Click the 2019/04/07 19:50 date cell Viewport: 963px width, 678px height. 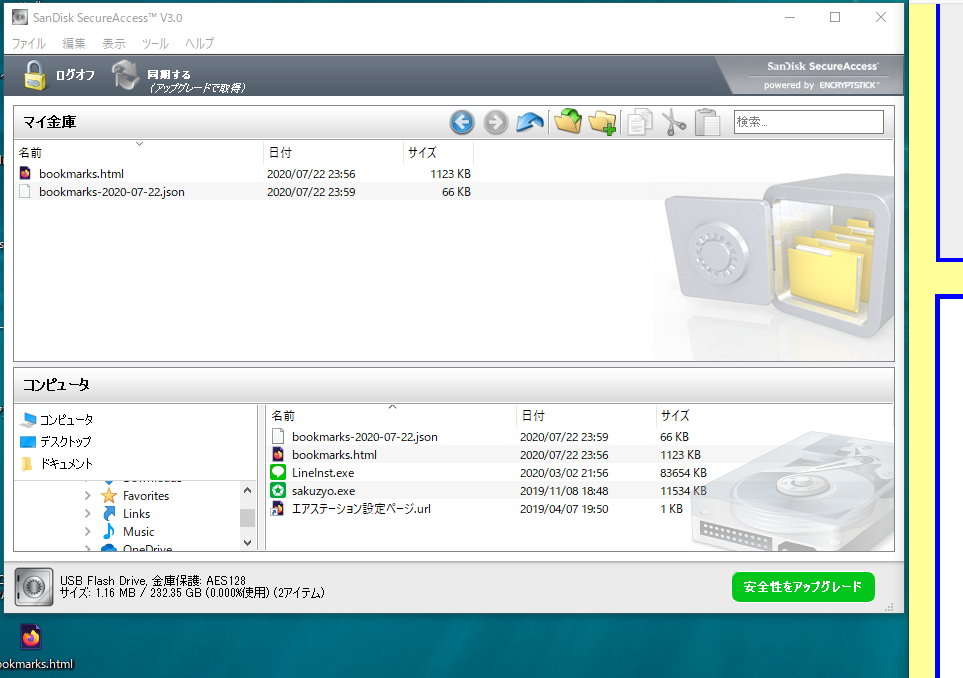pos(564,508)
